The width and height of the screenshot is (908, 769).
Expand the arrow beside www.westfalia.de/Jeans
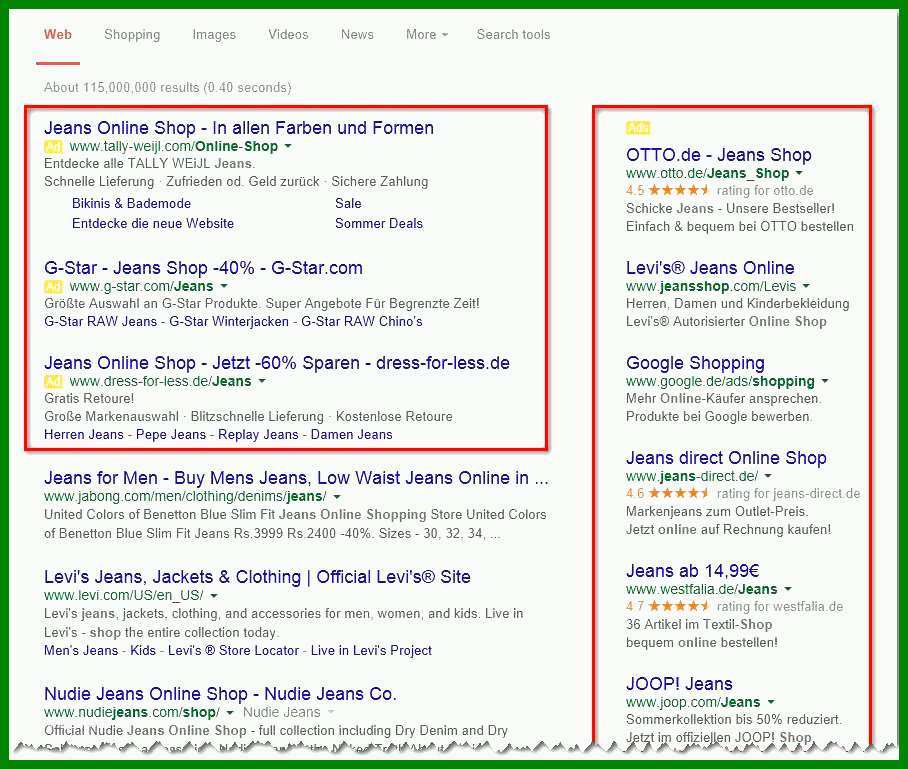coord(788,589)
